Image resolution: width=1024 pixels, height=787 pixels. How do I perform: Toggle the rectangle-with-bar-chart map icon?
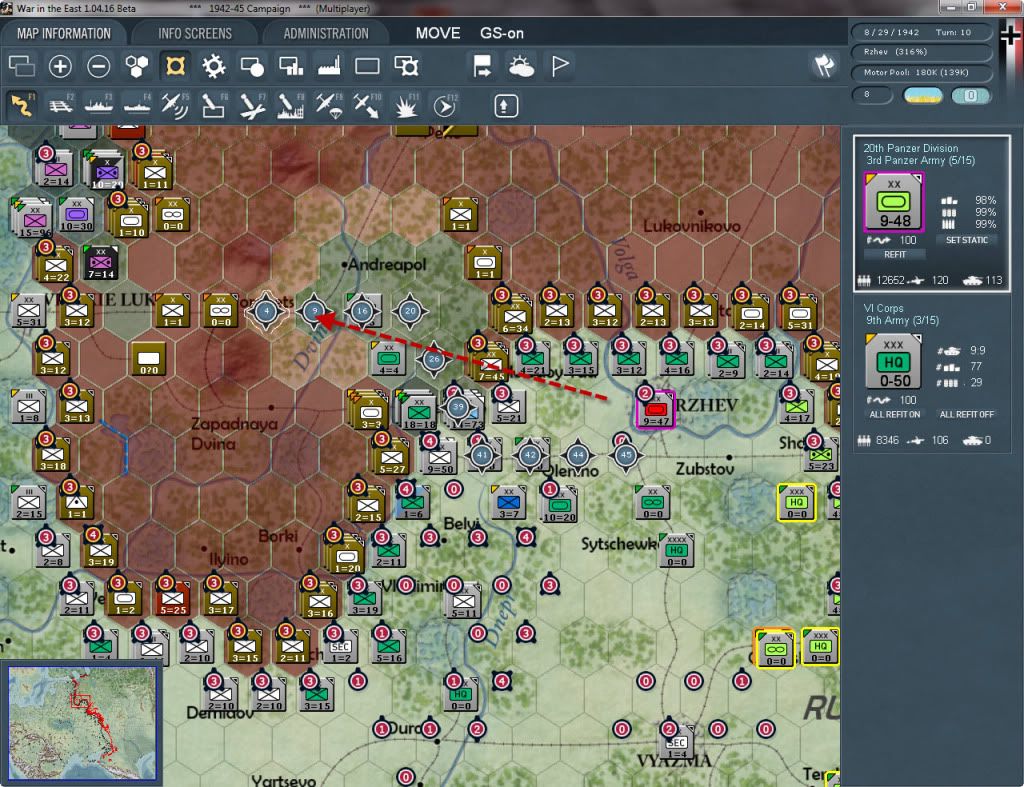click(x=291, y=66)
